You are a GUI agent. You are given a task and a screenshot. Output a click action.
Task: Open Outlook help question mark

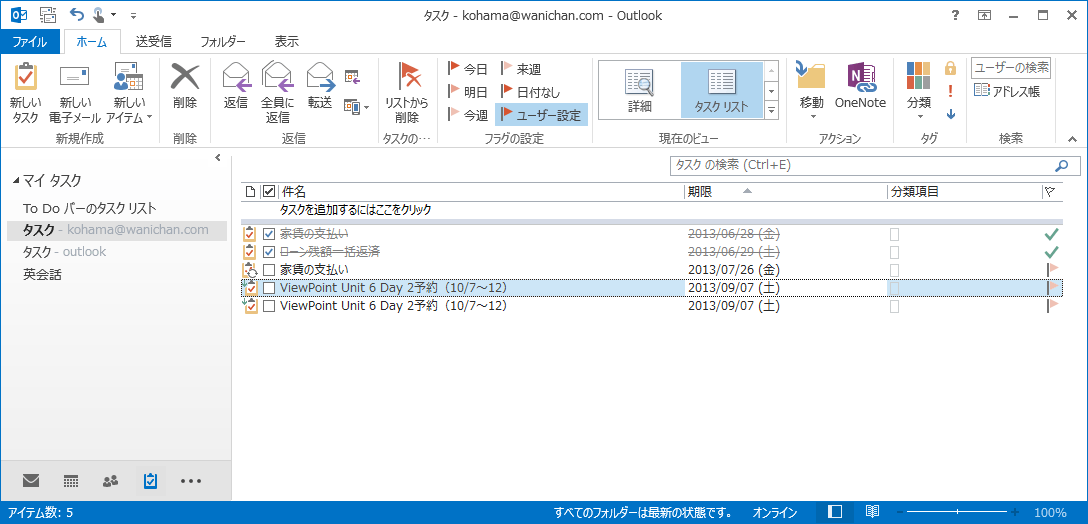[x=955, y=15]
